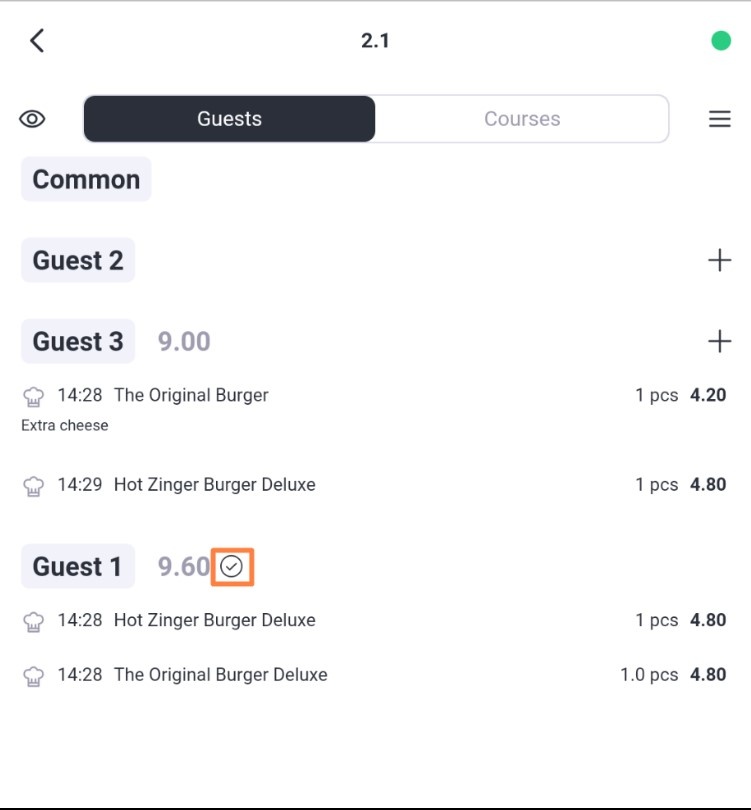Select the Guest 3 label
Image resolution: width=751 pixels, height=810 pixels.
coord(78,341)
